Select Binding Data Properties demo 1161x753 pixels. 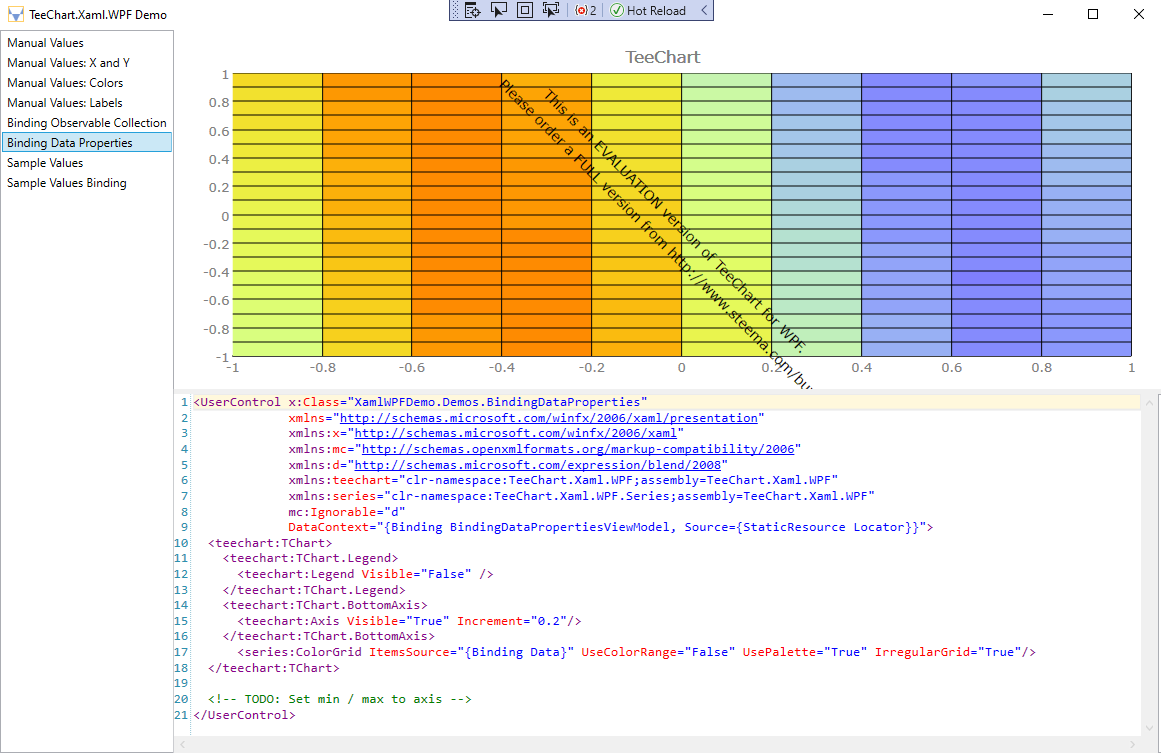tap(87, 143)
